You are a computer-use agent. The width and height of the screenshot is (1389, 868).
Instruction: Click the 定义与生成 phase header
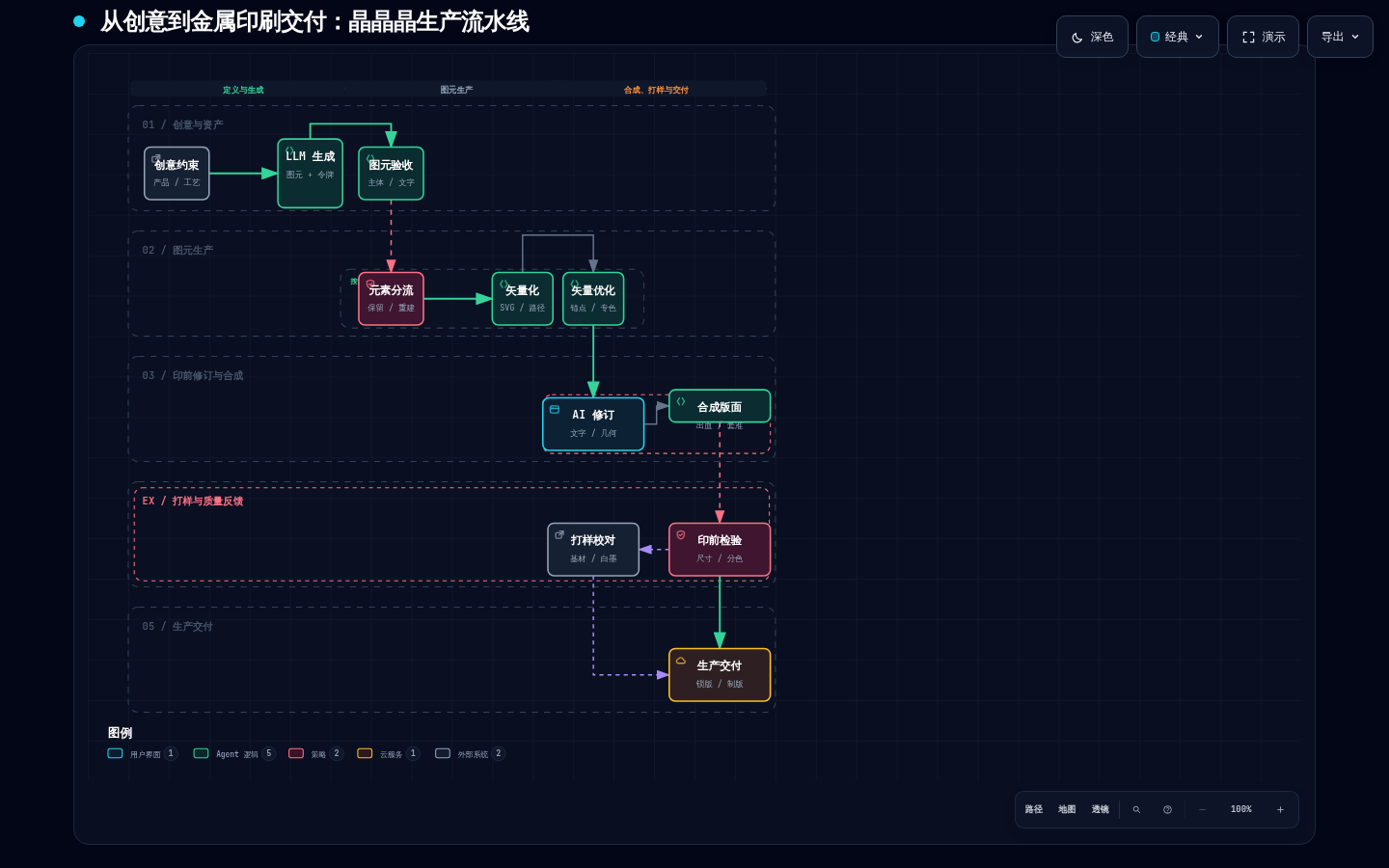pyautogui.click(x=243, y=90)
